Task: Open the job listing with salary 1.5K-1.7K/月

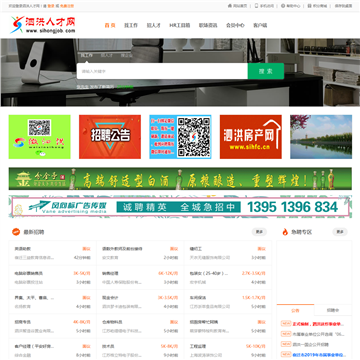Action: (x=228, y=302)
